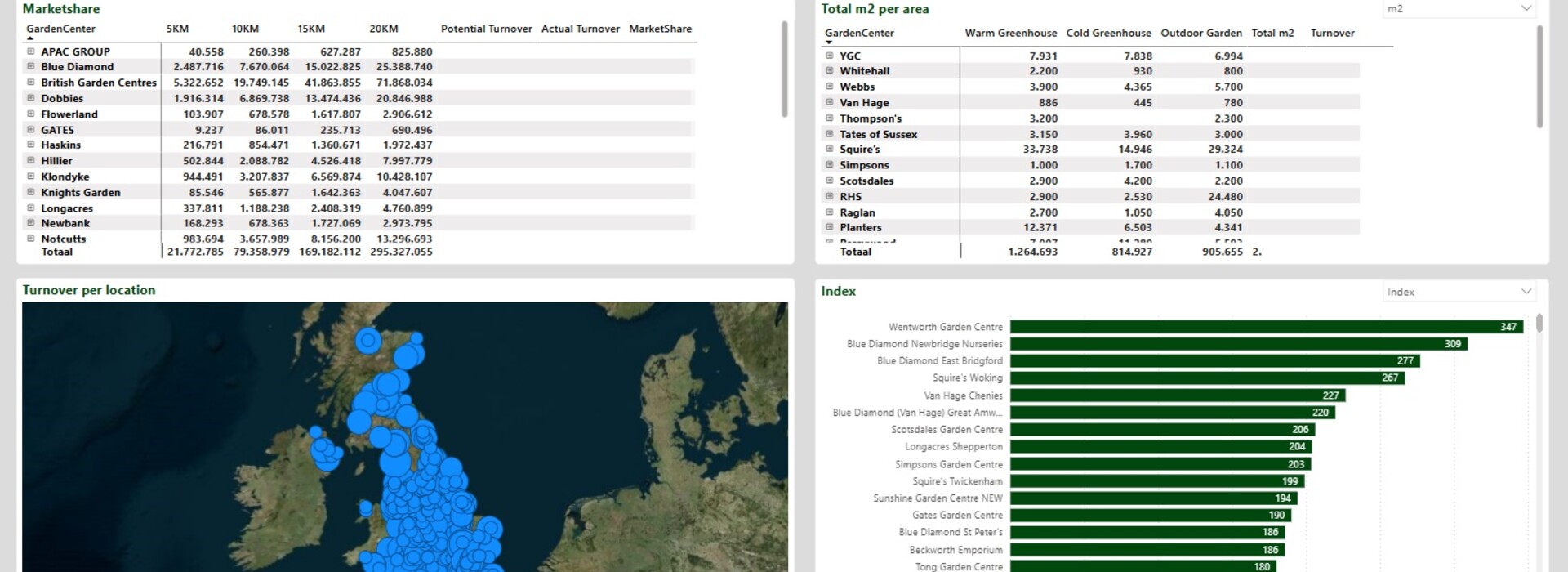Sort by the 5KM column header
The image size is (1568, 572).
click(x=177, y=29)
